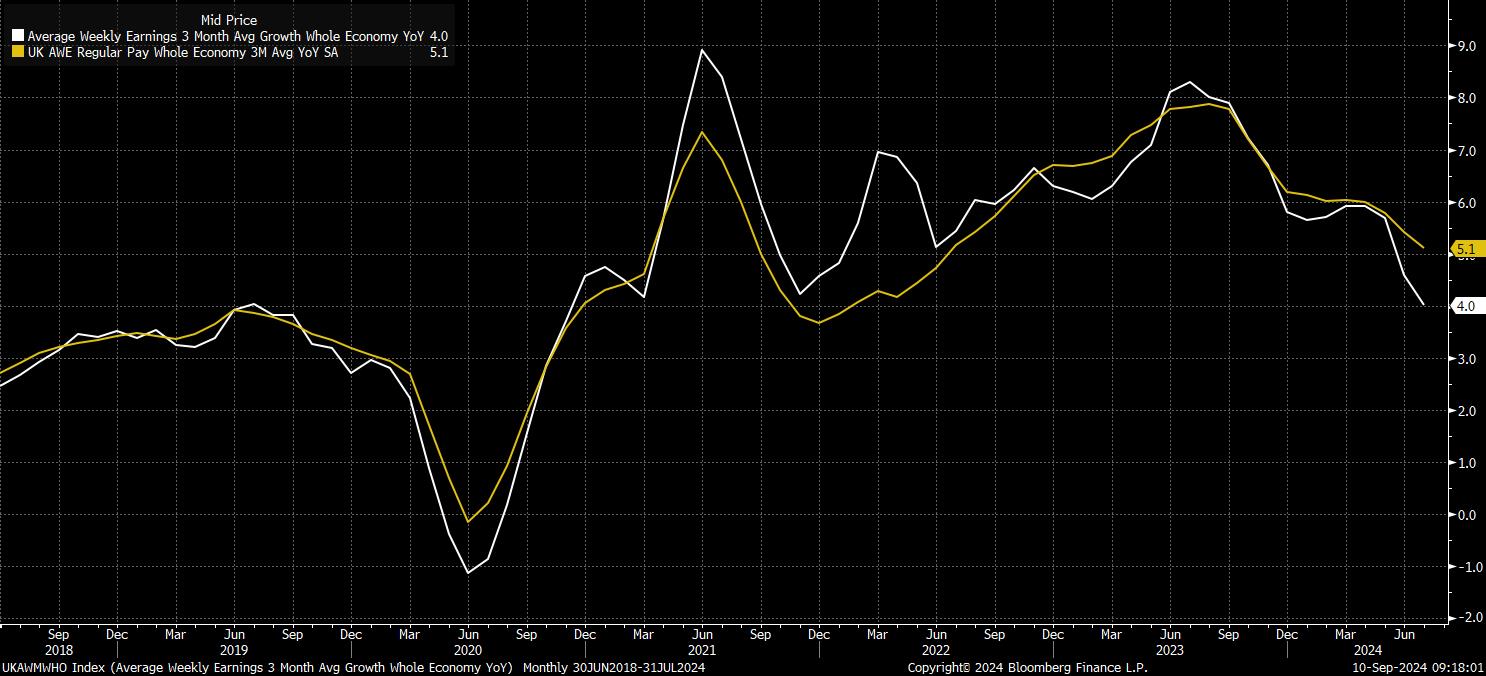This screenshot has height=676, width=1486.
Task: Click the 3.0 y-axis label
Action: pyautogui.click(x=1466, y=359)
